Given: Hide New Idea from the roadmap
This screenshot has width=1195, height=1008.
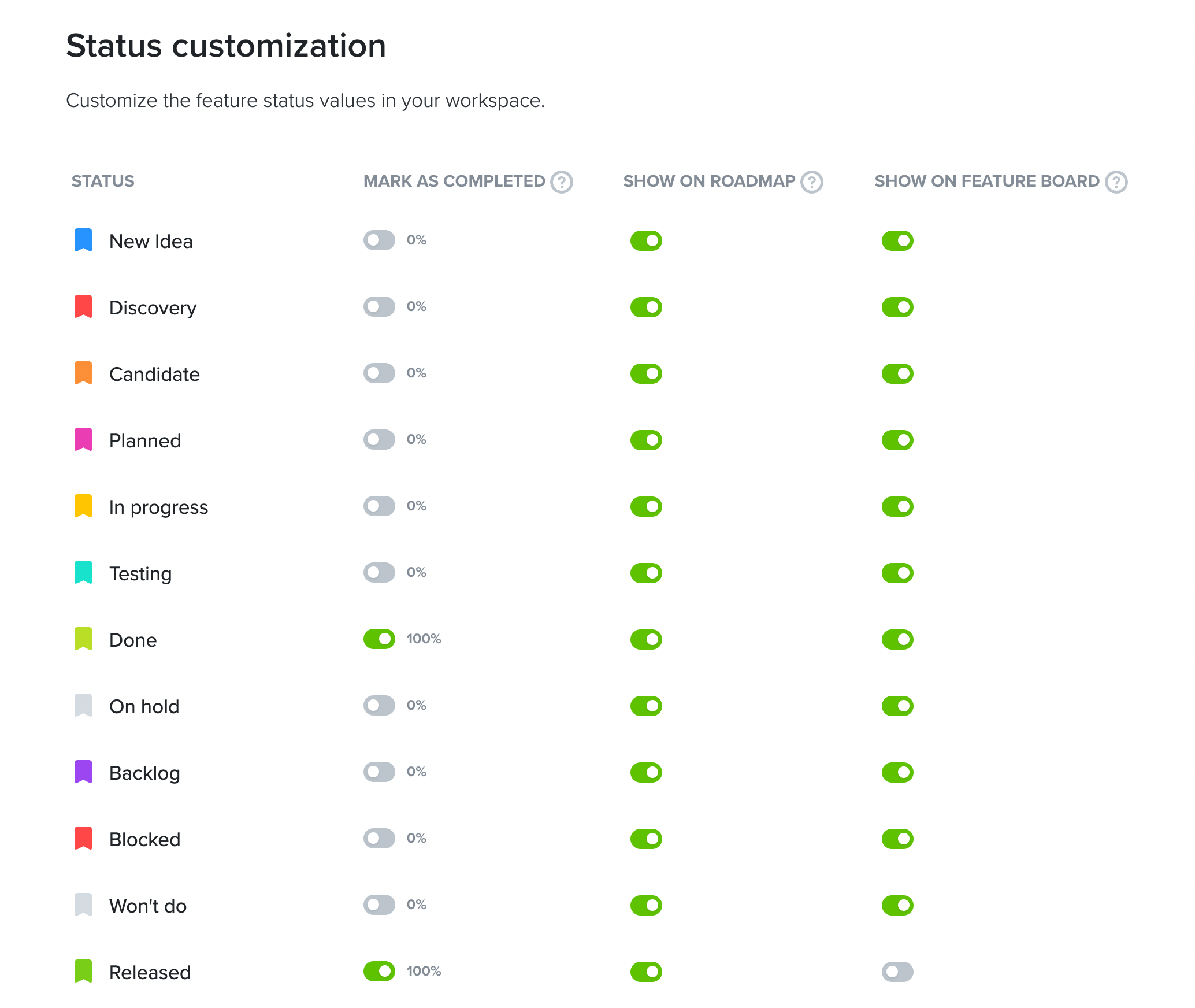Looking at the screenshot, I should tap(646, 240).
